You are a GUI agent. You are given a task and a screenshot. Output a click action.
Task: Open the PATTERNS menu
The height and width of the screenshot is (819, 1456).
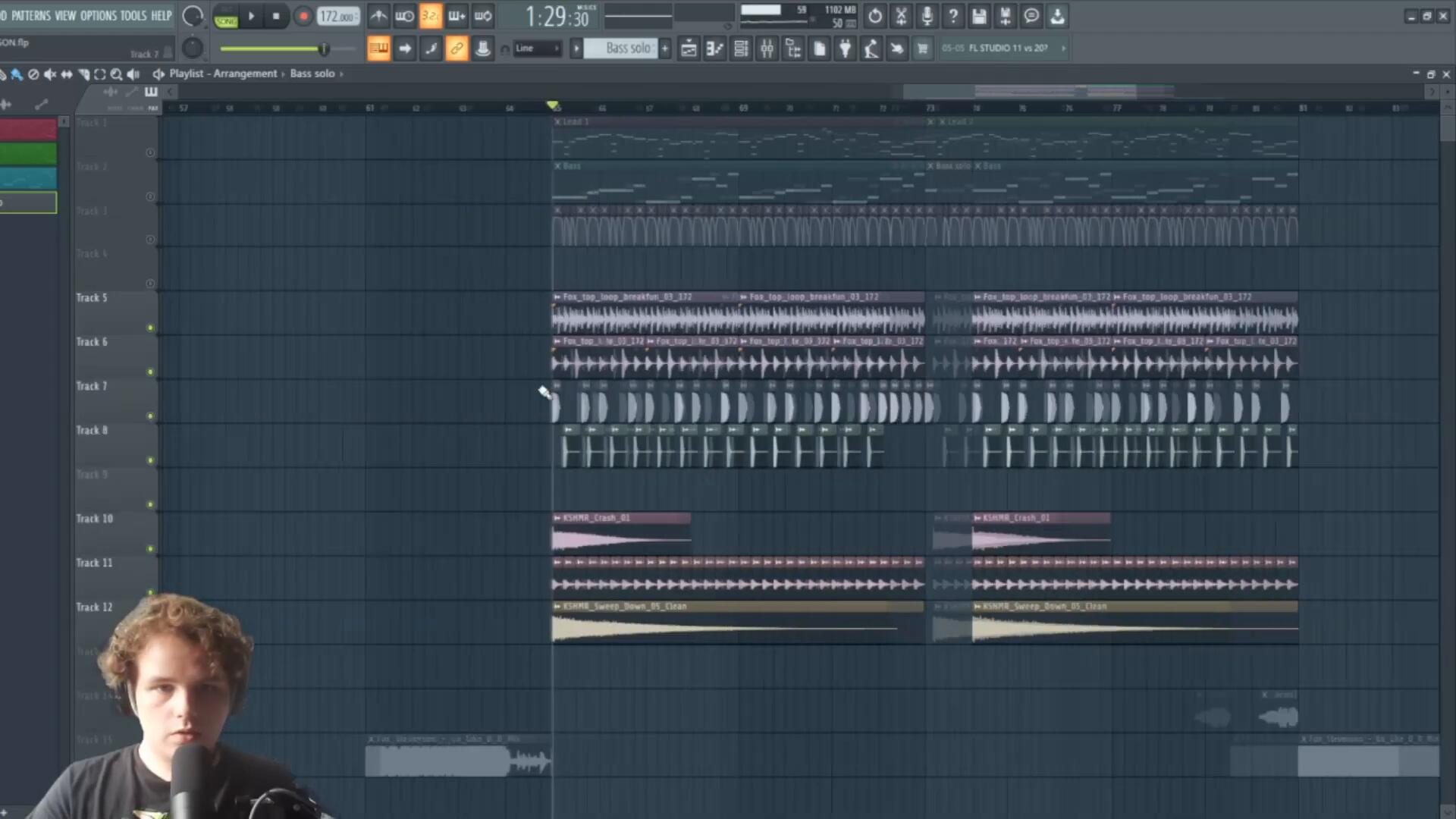coord(30,15)
